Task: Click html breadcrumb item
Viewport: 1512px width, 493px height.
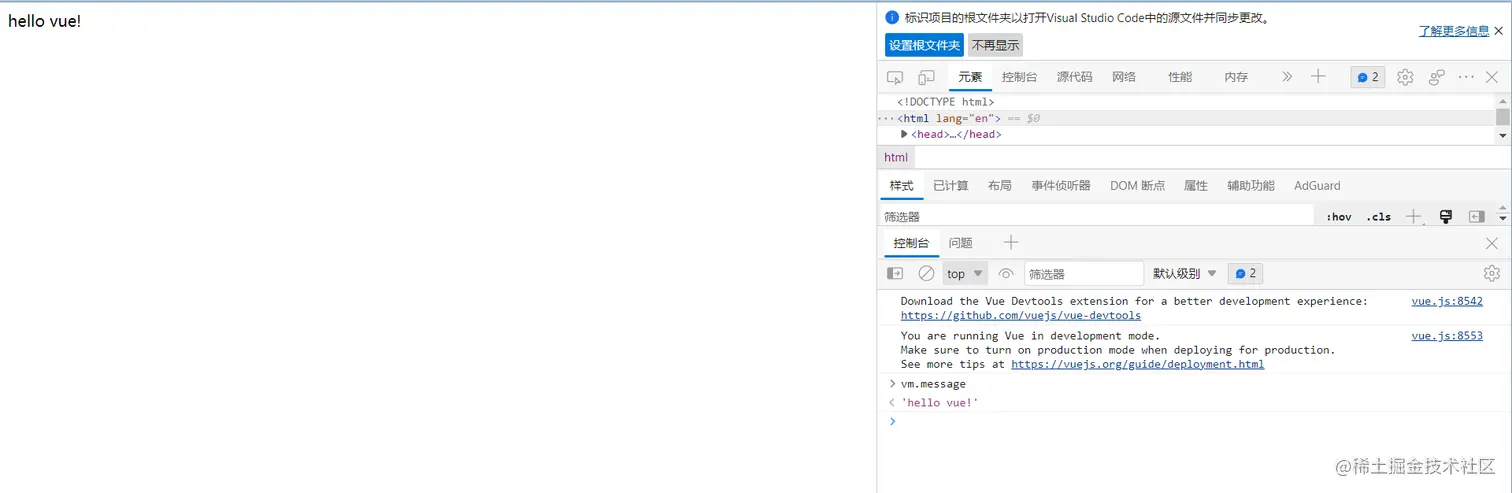Action: pos(896,157)
